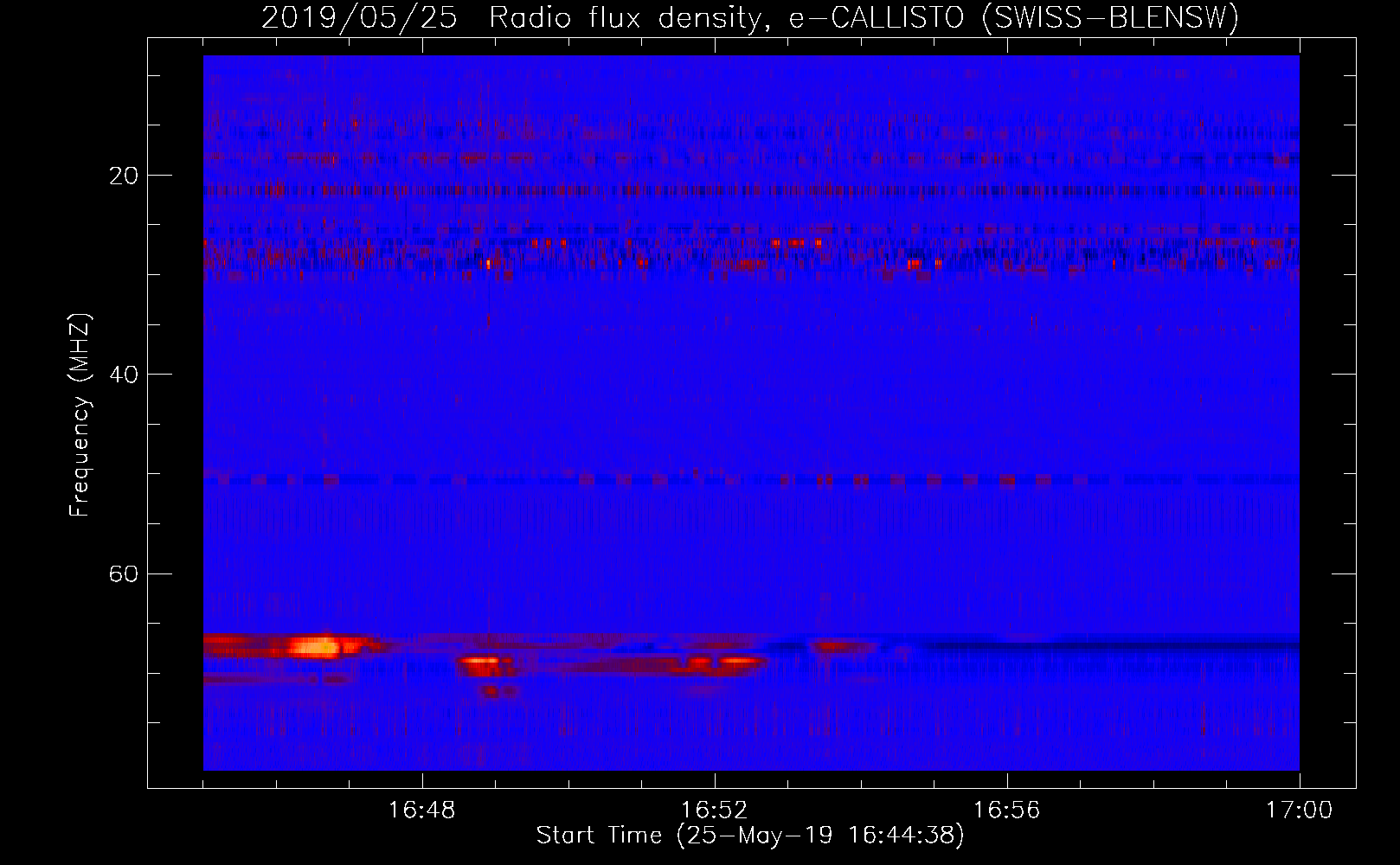Click the 16:56 time tick label
Image resolution: width=1400 pixels, height=865 pixels.
1006,810
